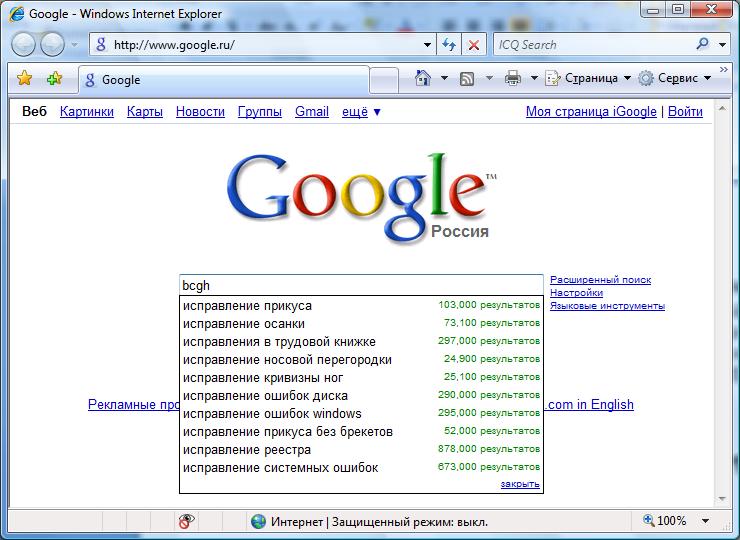Viewport: 740px width, 540px height.
Task: Open Моя страница iGoogle link
Action: click(591, 111)
